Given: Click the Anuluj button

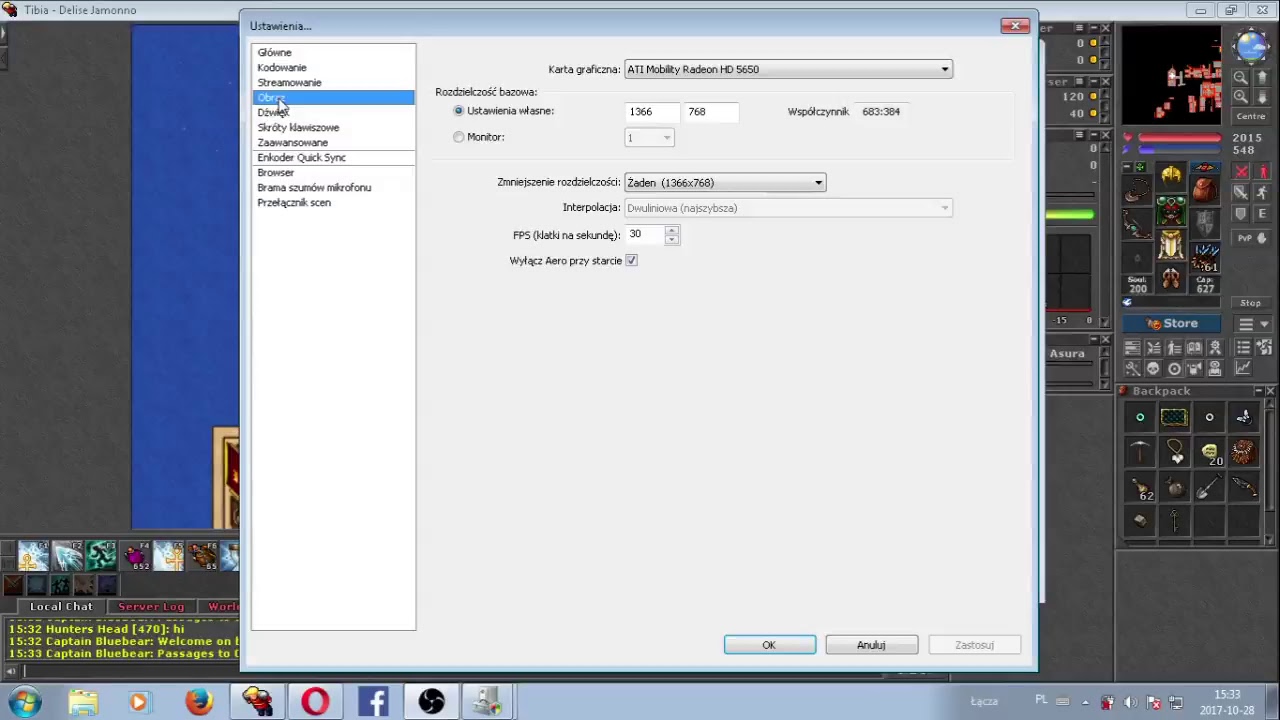Looking at the screenshot, I should pos(871,645).
